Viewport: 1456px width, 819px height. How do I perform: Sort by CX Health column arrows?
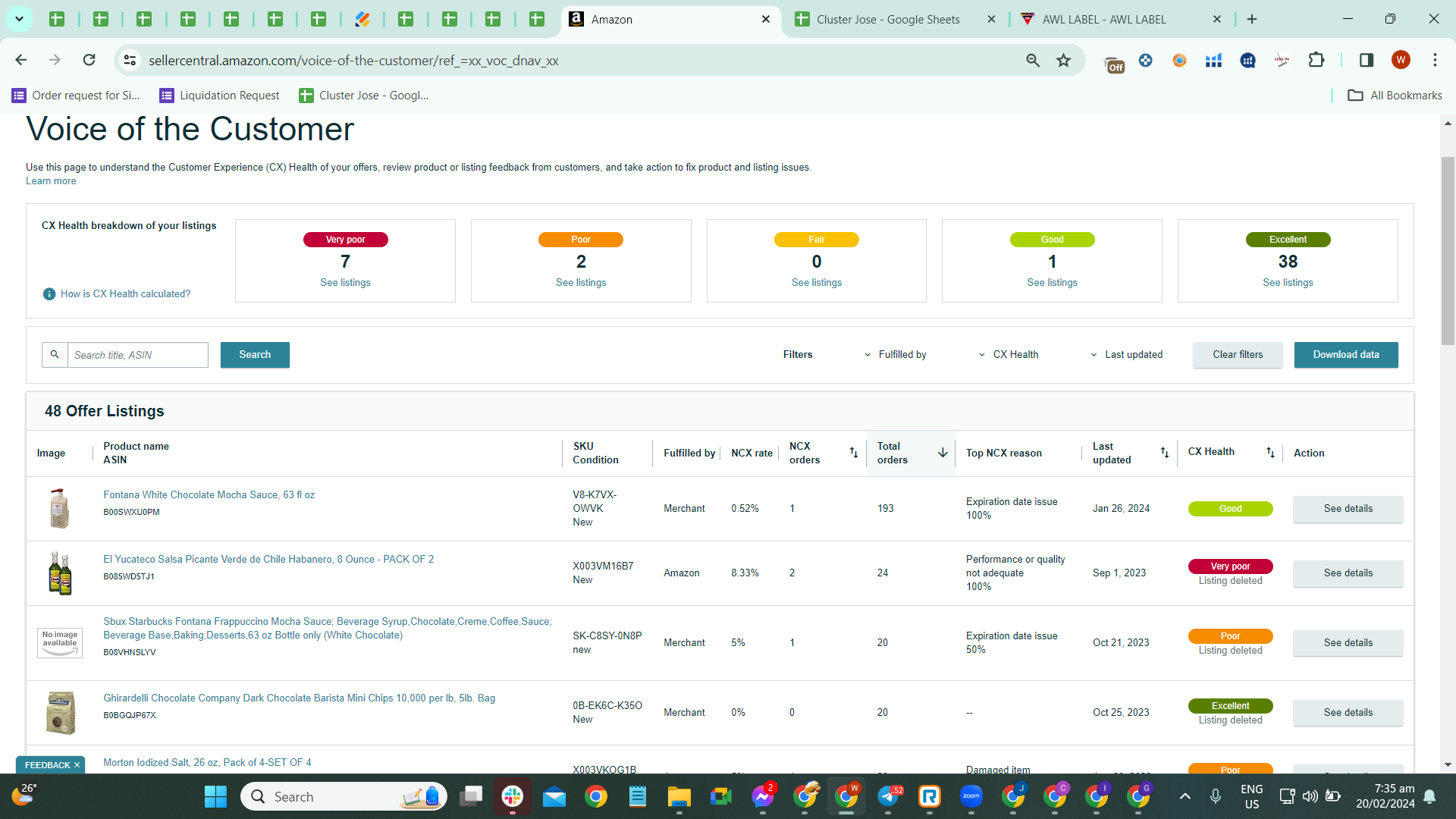pos(1270,453)
